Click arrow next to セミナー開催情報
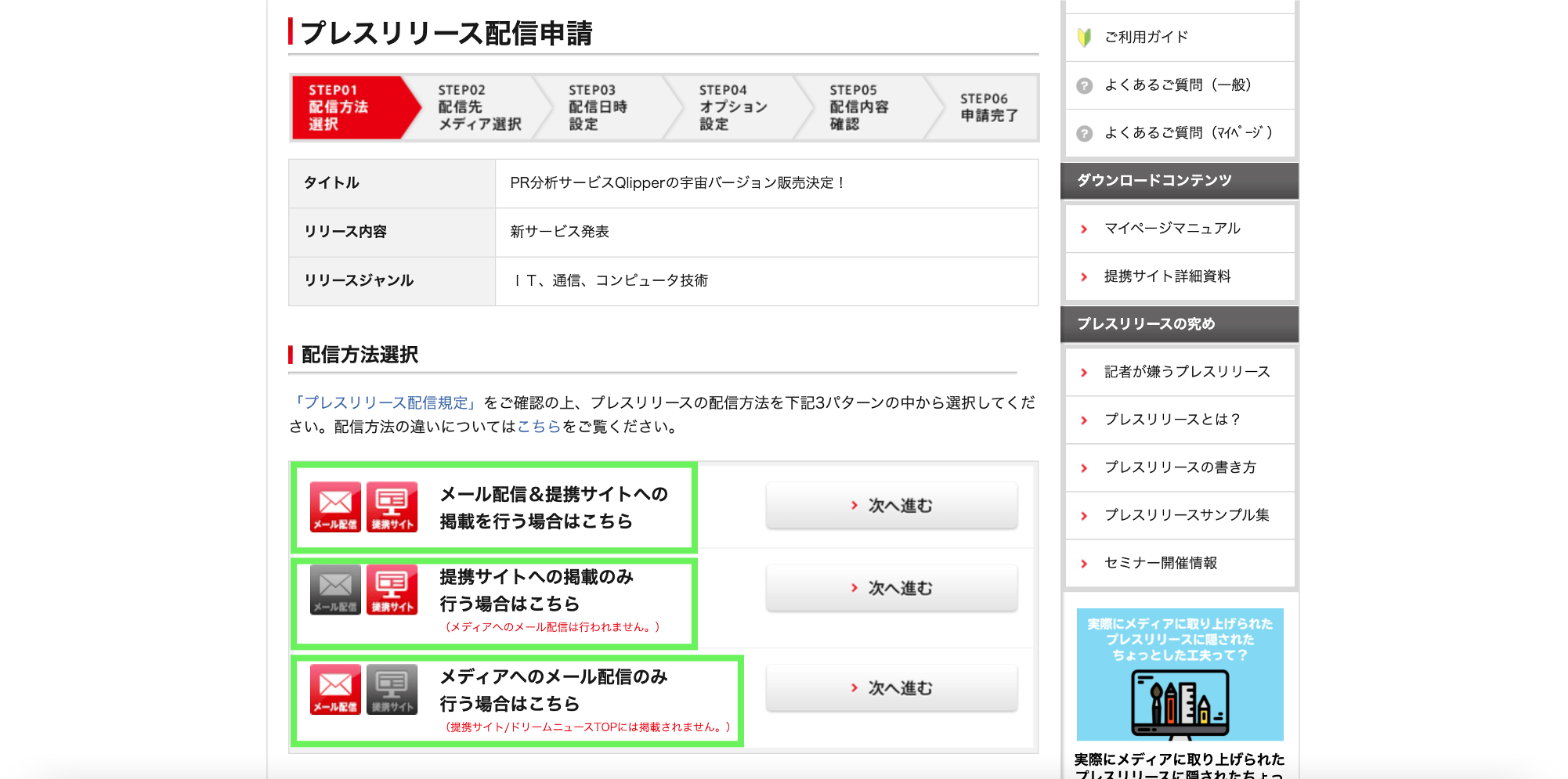The width and height of the screenshot is (1568, 779). (x=1084, y=564)
